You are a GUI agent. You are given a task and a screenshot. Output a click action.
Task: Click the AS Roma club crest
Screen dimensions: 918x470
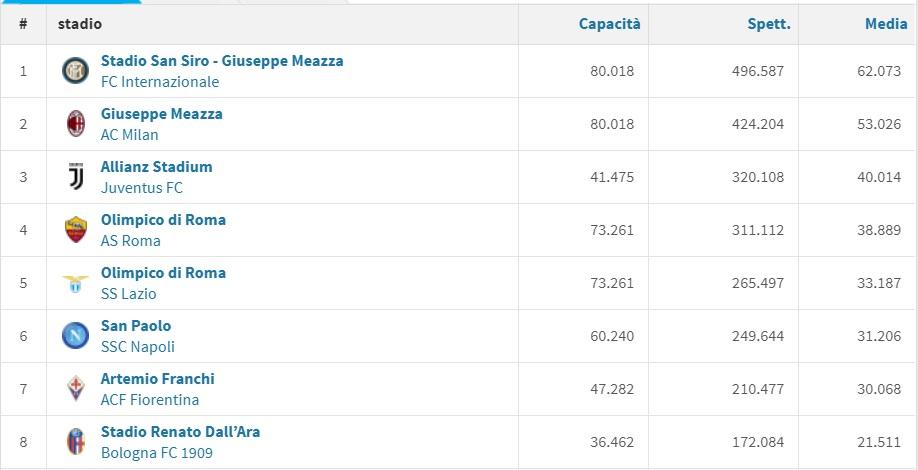[76, 229]
